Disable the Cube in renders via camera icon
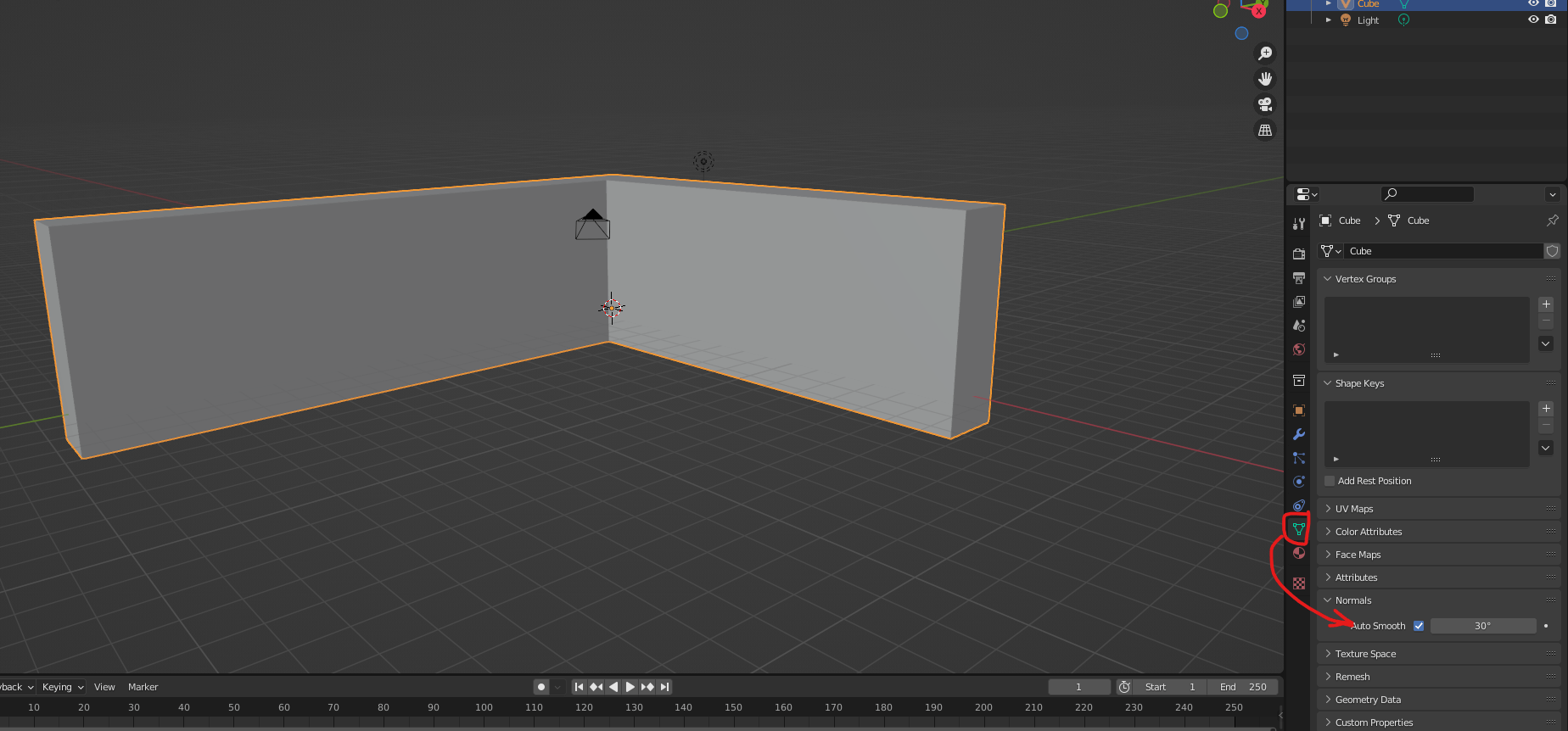The image size is (1568, 731). (x=1551, y=3)
